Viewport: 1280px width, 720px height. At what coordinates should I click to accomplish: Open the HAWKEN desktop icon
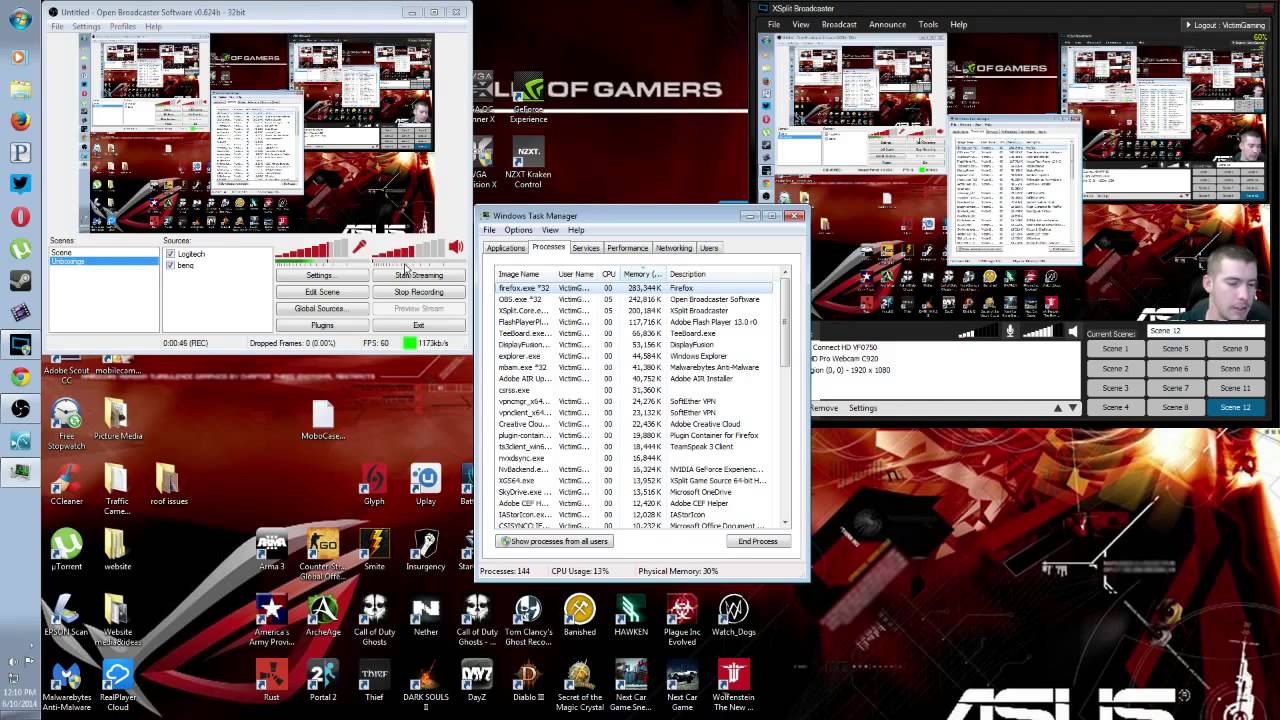point(630,615)
